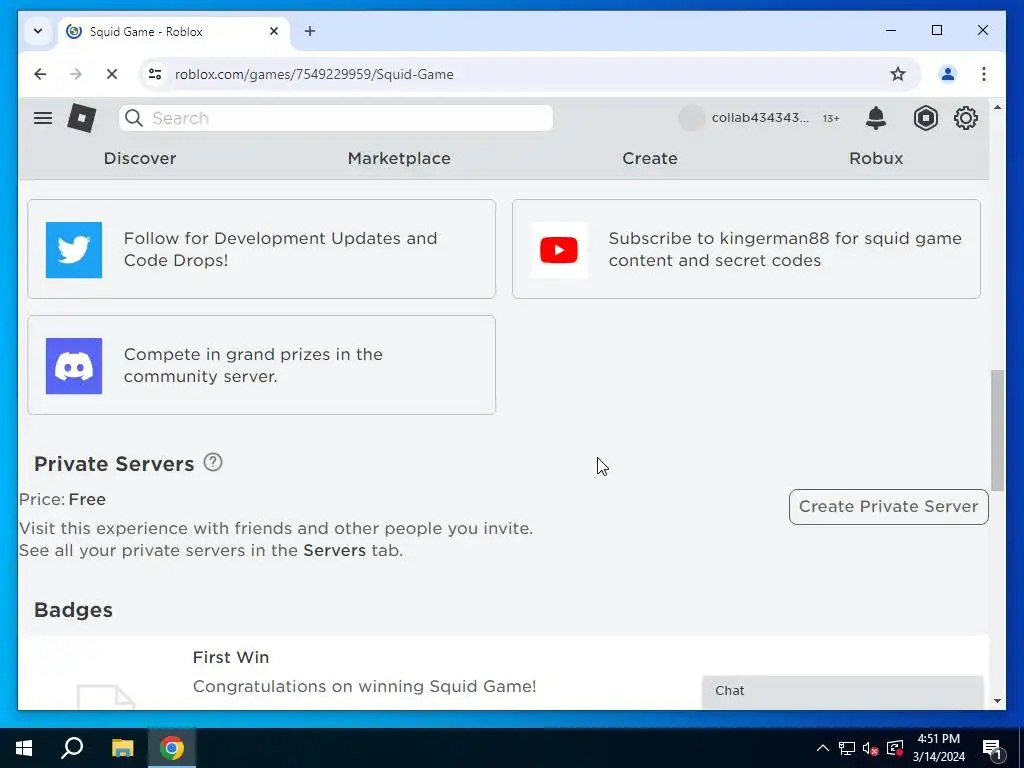Open the Compete in grand prizes card
Viewport: 1024px width, 768px height.
261,365
